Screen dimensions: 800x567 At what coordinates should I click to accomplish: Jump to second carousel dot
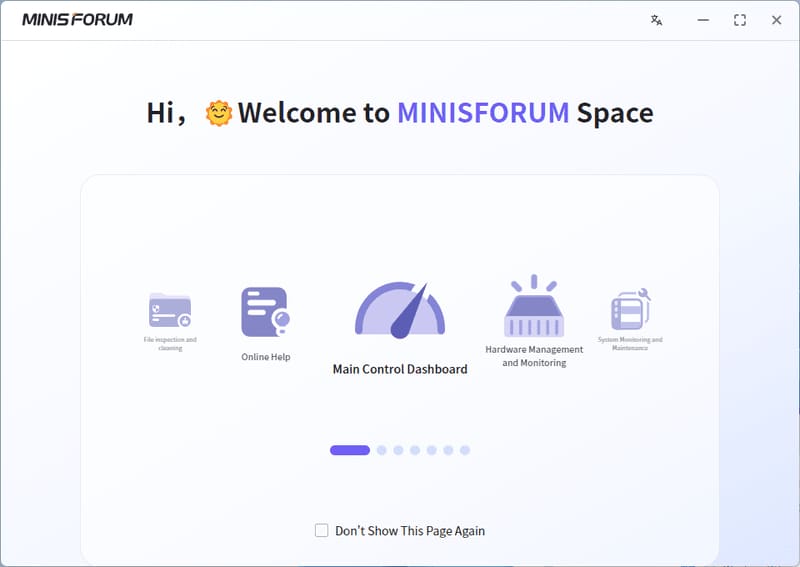click(382, 450)
